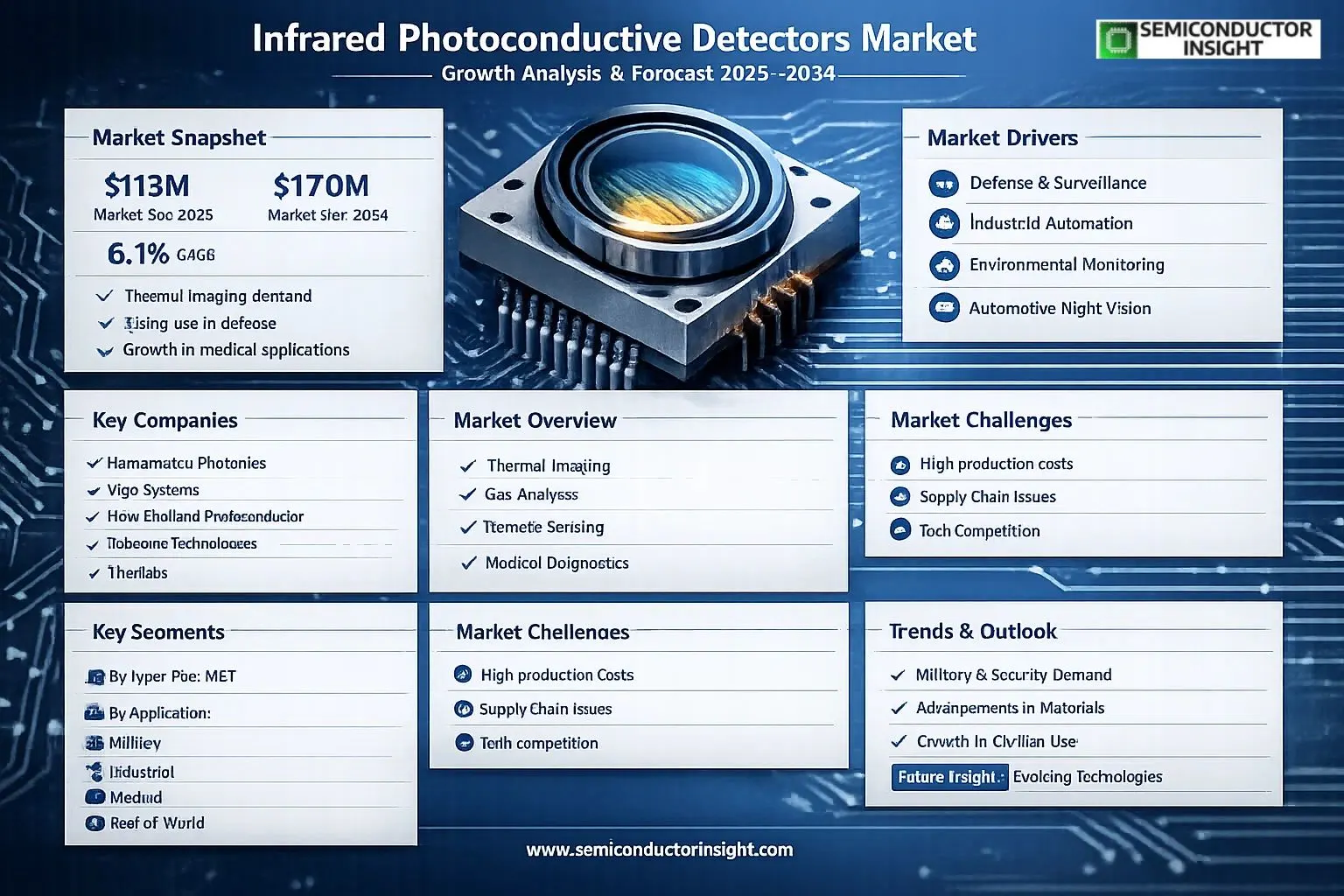This screenshot has height=896, width=1344.
Task: Click the 'Environmental Monitoring' text
Action: [1067, 264]
